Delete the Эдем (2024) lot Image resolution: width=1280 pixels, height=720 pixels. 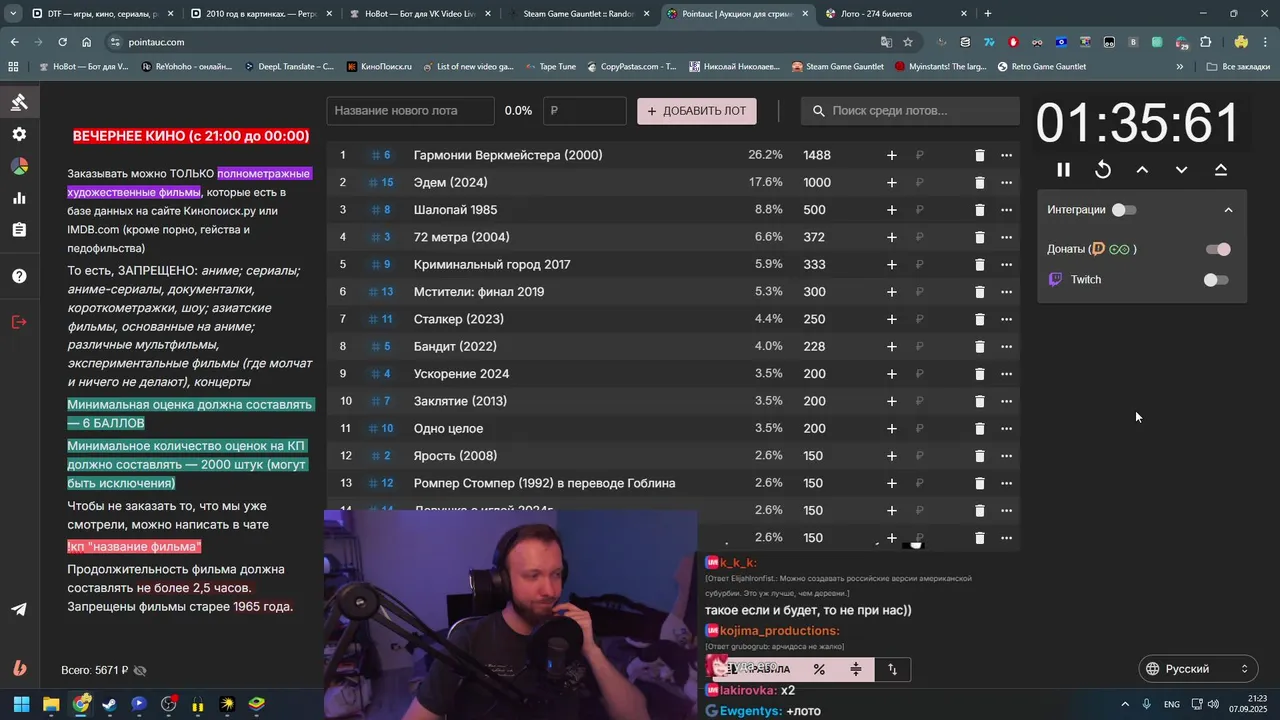point(979,183)
